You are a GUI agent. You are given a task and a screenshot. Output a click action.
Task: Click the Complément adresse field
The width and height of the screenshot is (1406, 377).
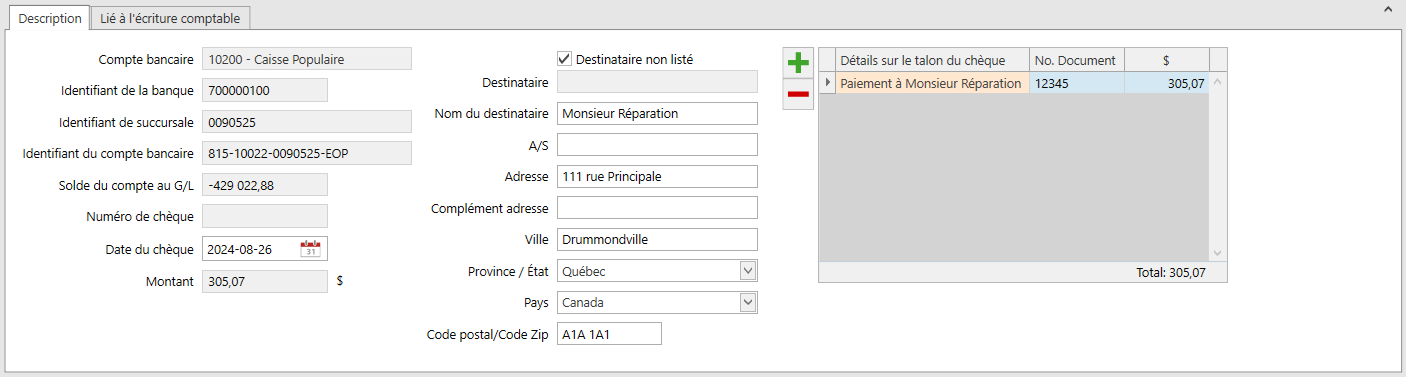657,208
